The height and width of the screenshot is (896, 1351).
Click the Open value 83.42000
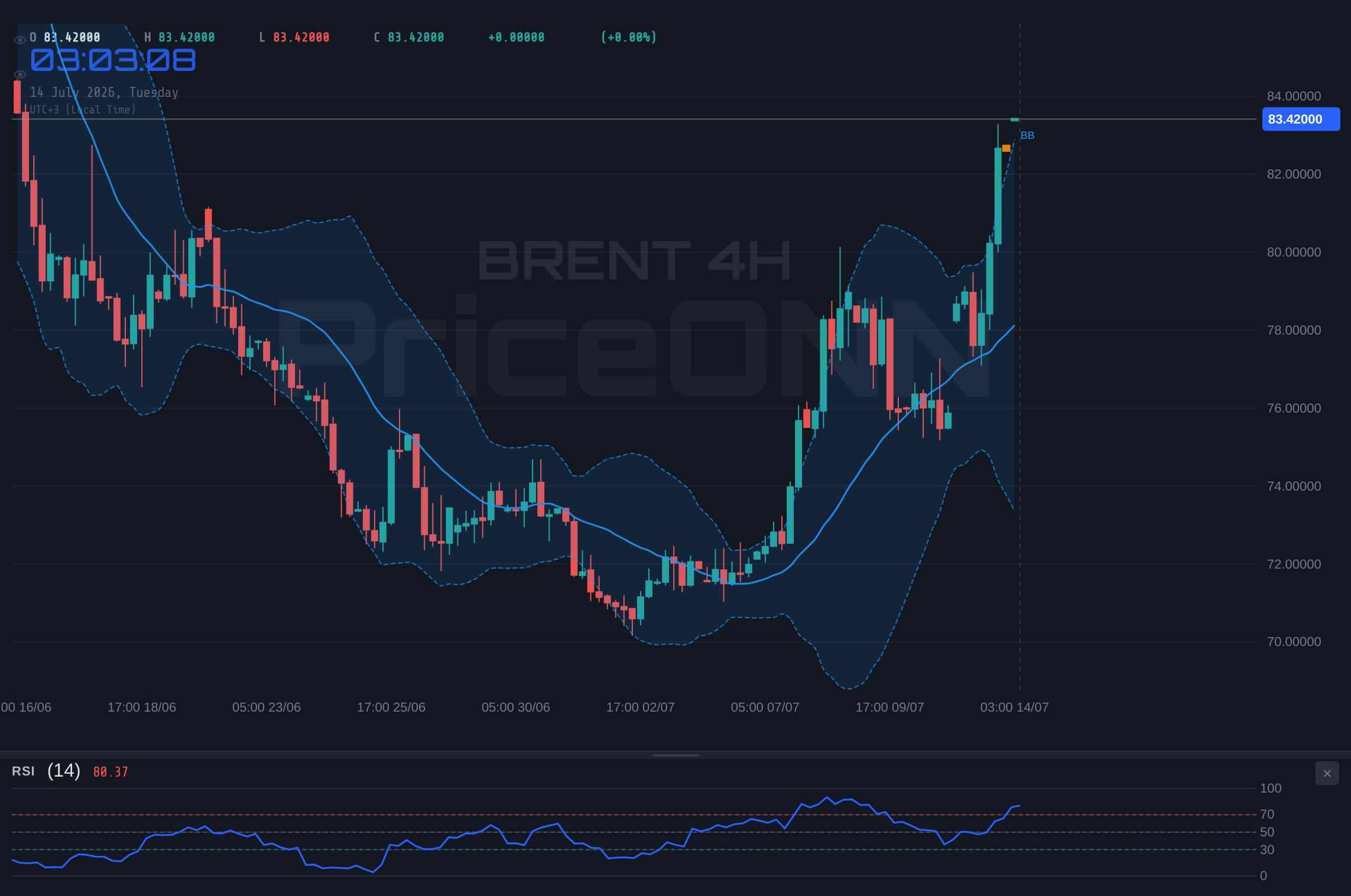(72, 37)
